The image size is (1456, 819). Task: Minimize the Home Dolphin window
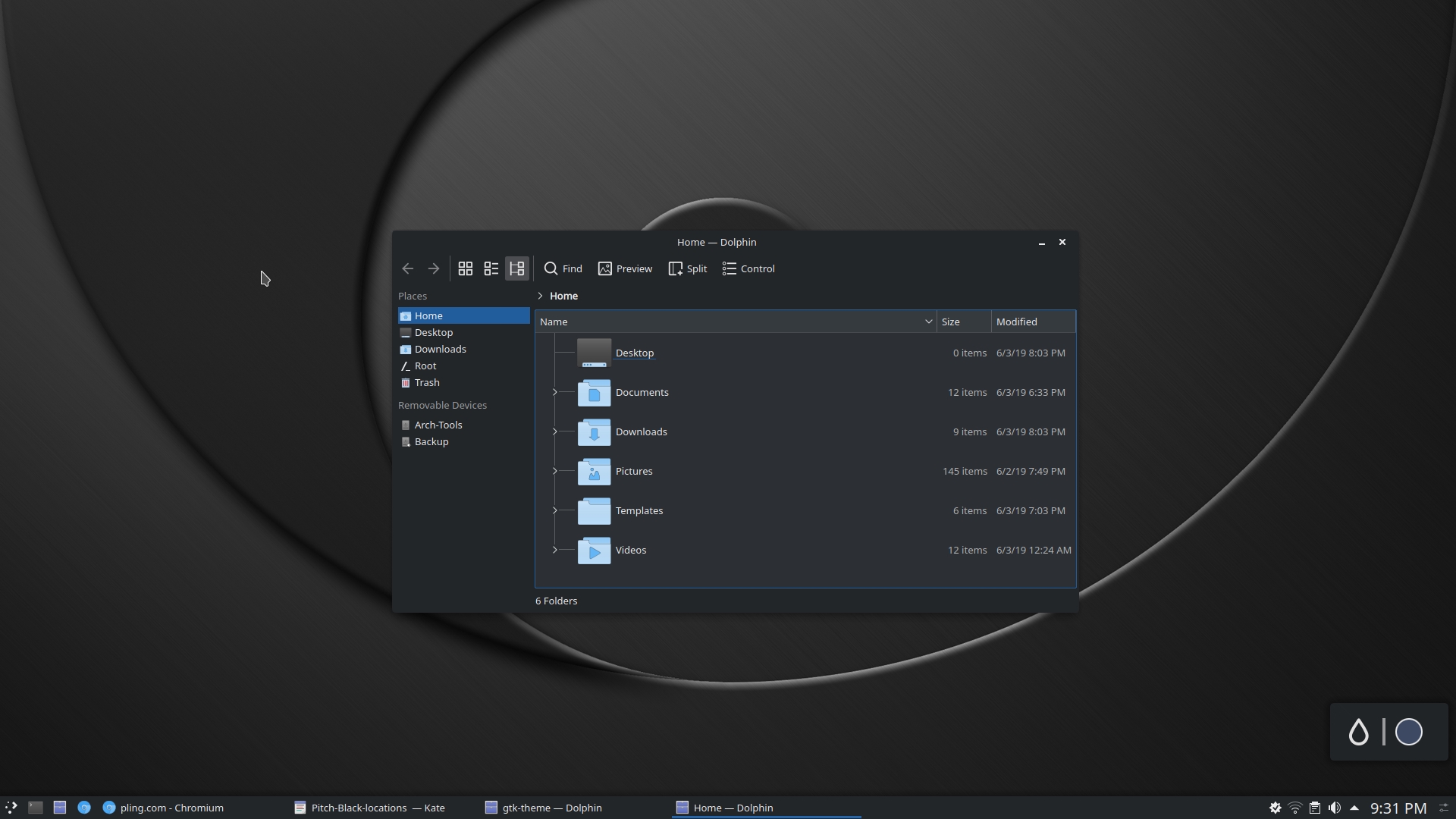pos(1042,243)
